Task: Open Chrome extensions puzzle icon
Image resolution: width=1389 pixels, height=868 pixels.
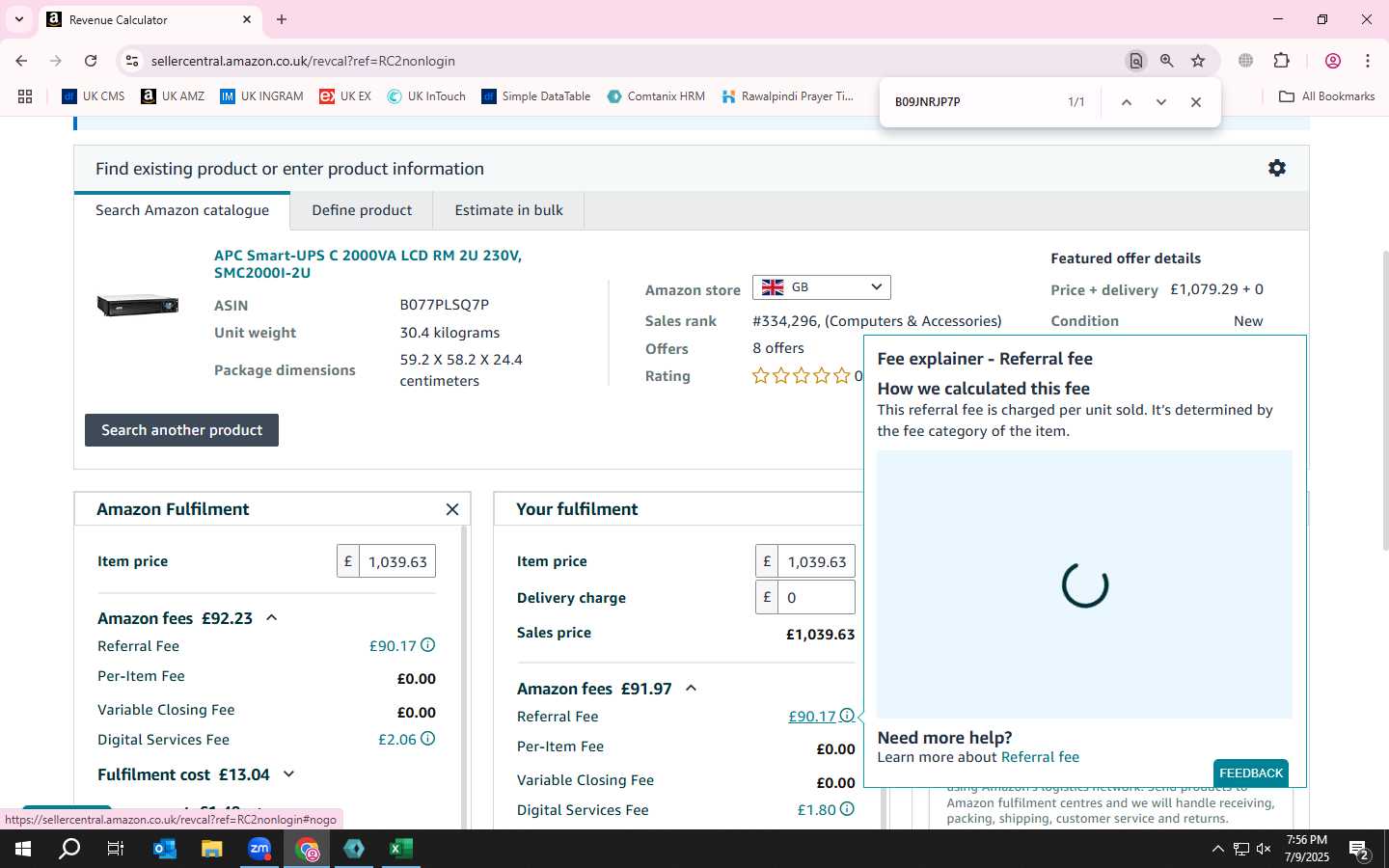Action: [1282, 61]
